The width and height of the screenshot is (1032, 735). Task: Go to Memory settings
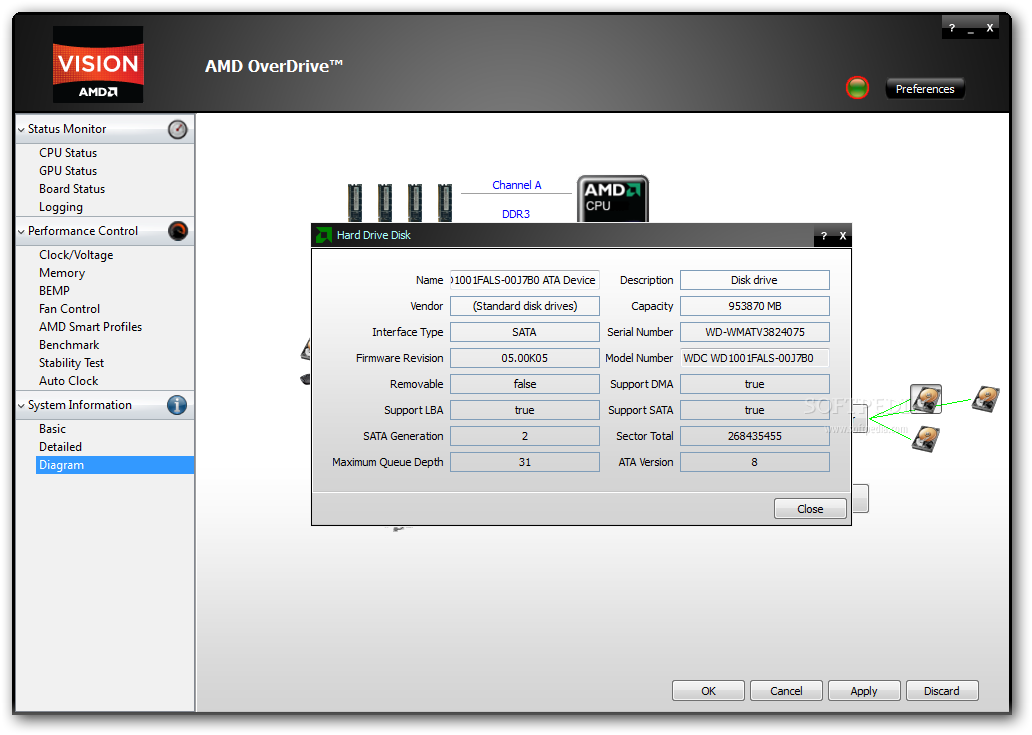[62, 273]
